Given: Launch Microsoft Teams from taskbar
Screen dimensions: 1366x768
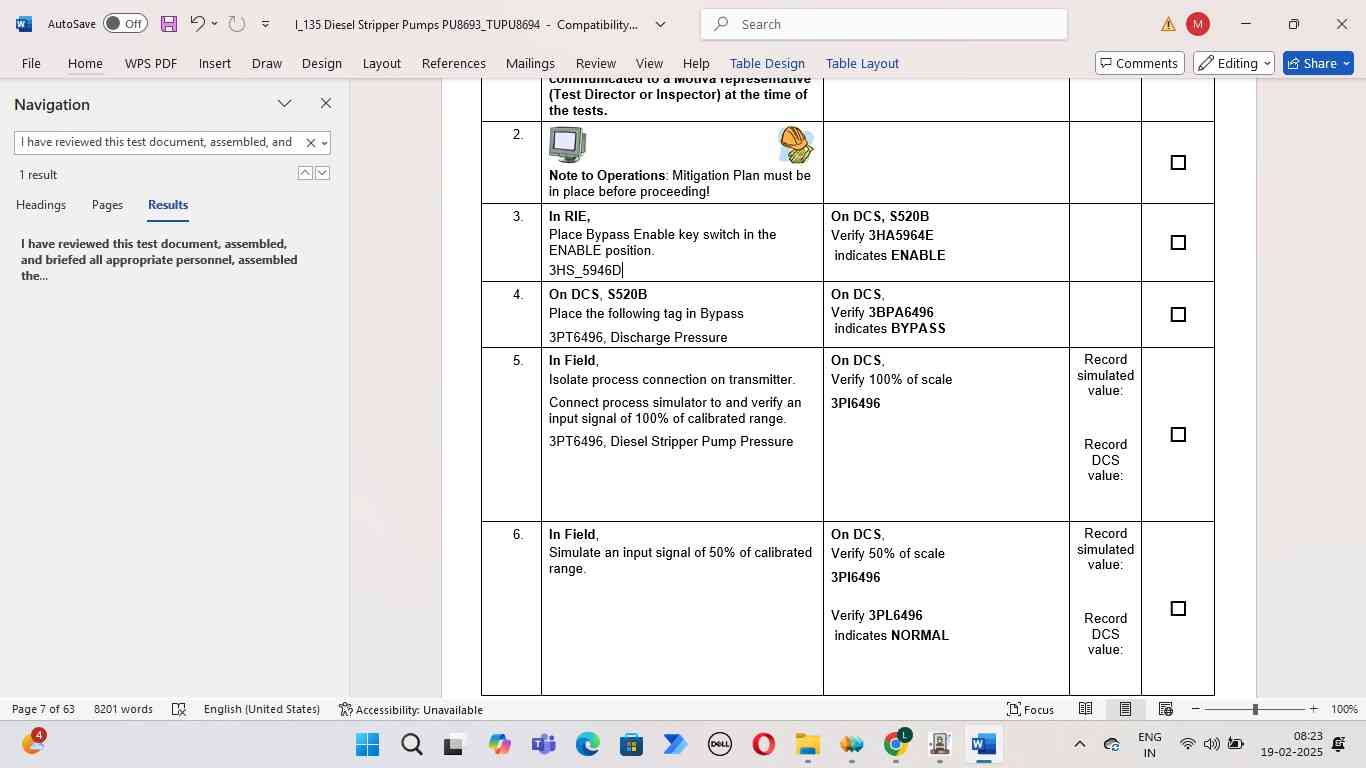Looking at the screenshot, I should (x=543, y=745).
